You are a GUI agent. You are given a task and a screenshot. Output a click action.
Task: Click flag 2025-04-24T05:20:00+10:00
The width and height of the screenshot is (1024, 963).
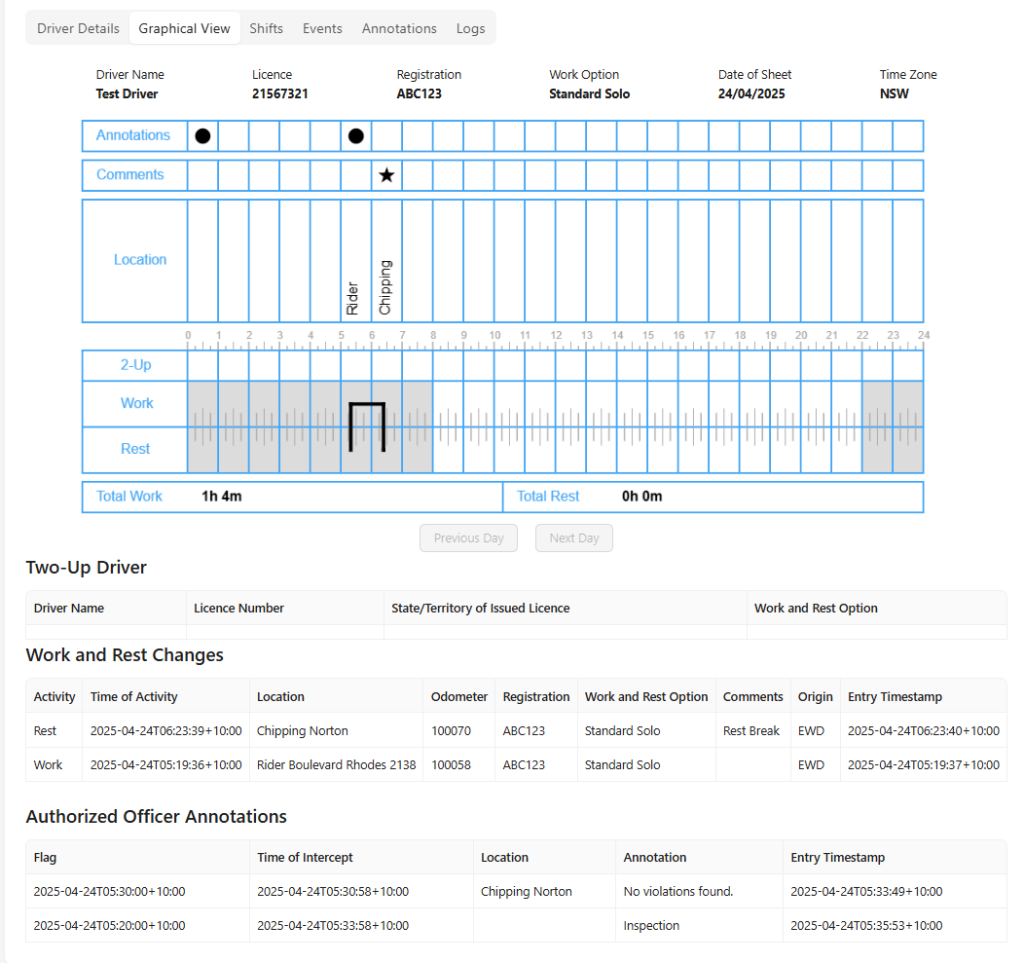point(109,925)
